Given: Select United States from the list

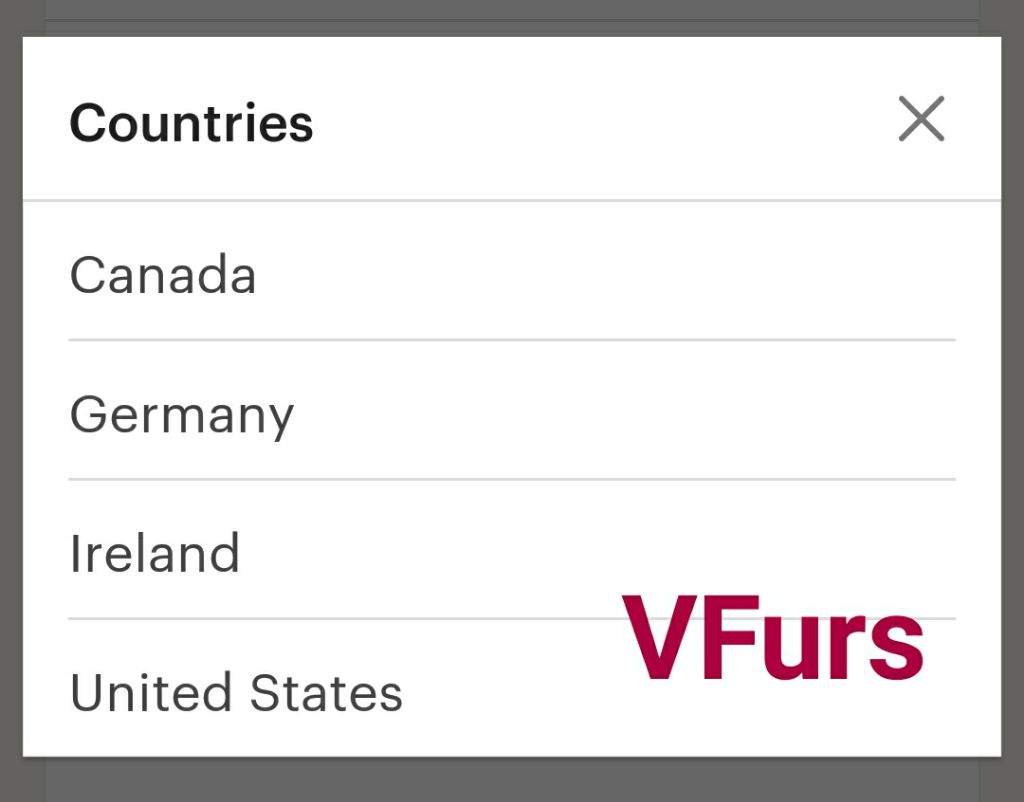Looking at the screenshot, I should [x=236, y=692].
